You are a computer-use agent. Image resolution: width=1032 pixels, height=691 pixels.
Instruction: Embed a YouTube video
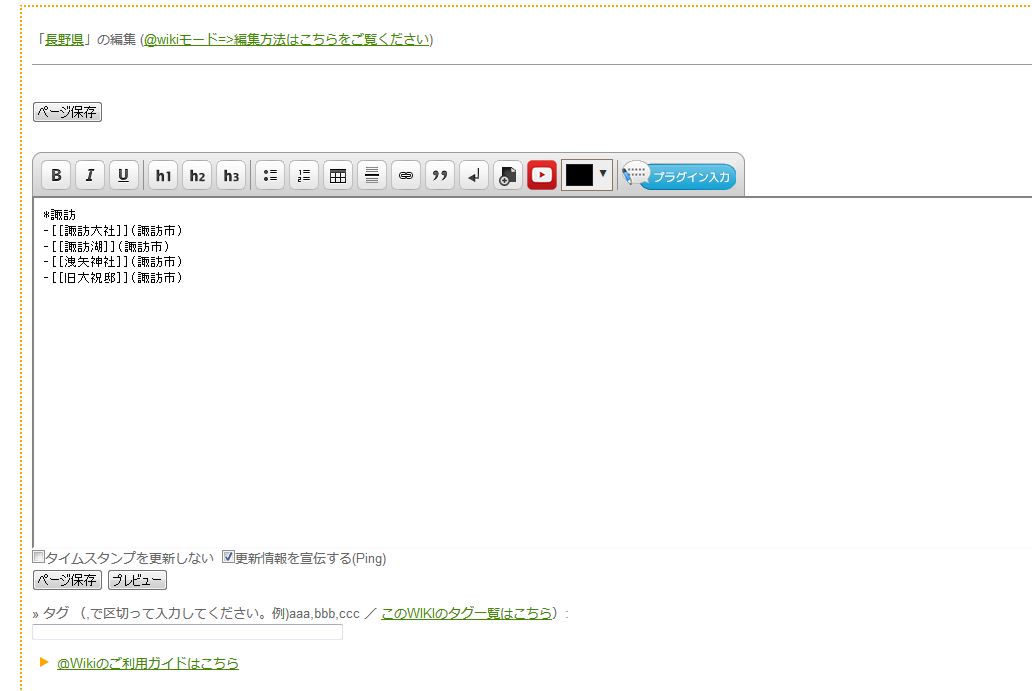click(542, 176)
